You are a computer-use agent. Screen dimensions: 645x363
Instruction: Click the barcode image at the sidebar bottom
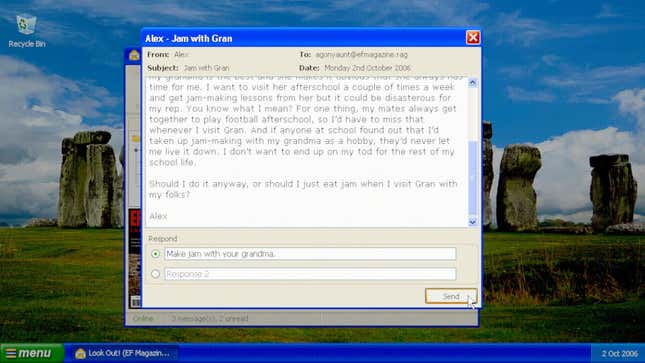135,302
